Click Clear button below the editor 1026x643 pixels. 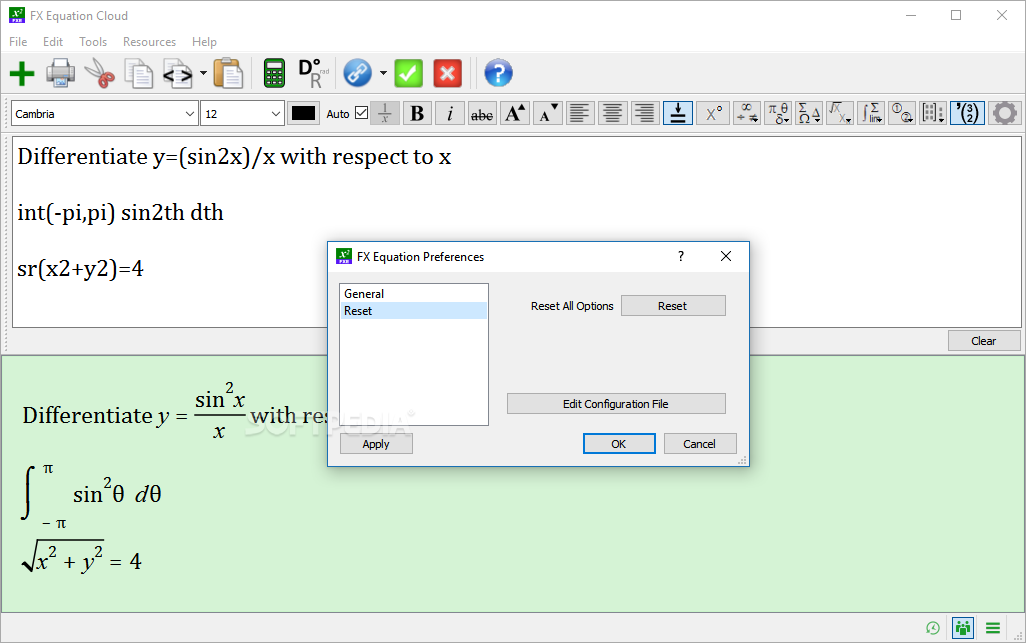pos(984,341)
